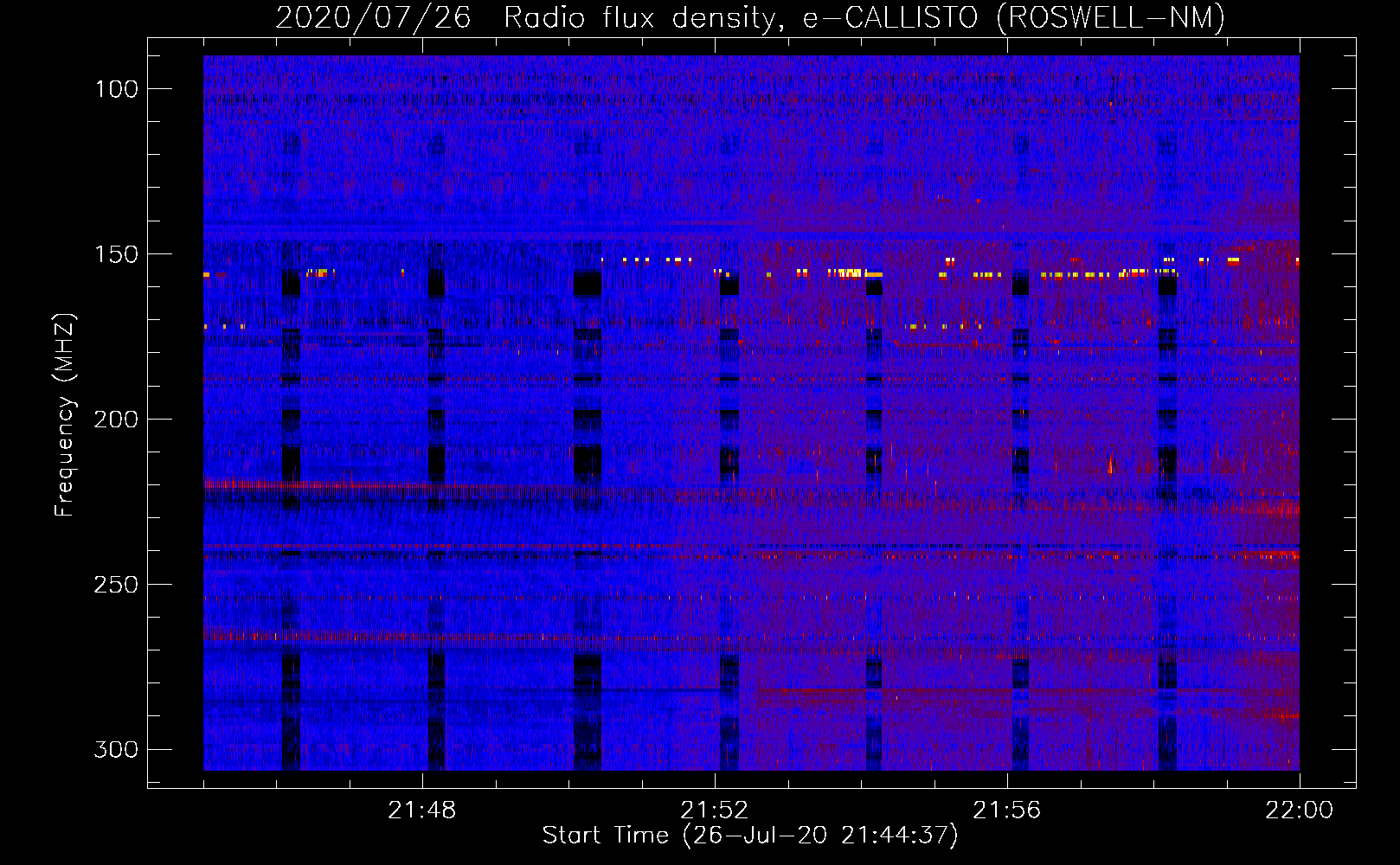Click the 21:52 time tick label
This screenshot has width=1400, height=865.
(x=714, y=811)
